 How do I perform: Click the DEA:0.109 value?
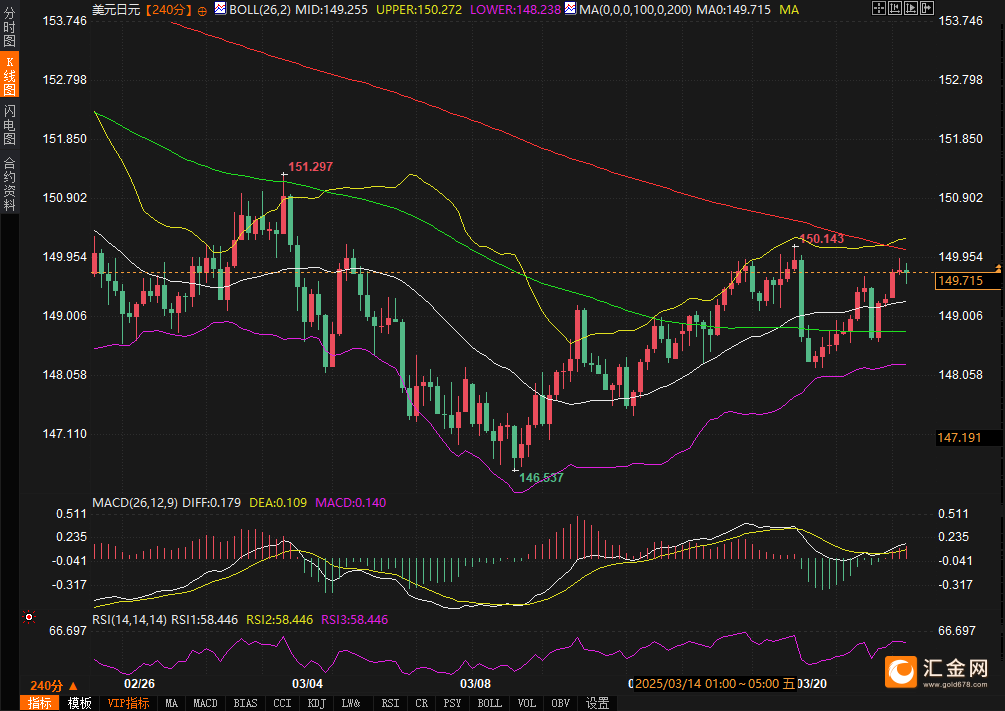click(278, 503)
